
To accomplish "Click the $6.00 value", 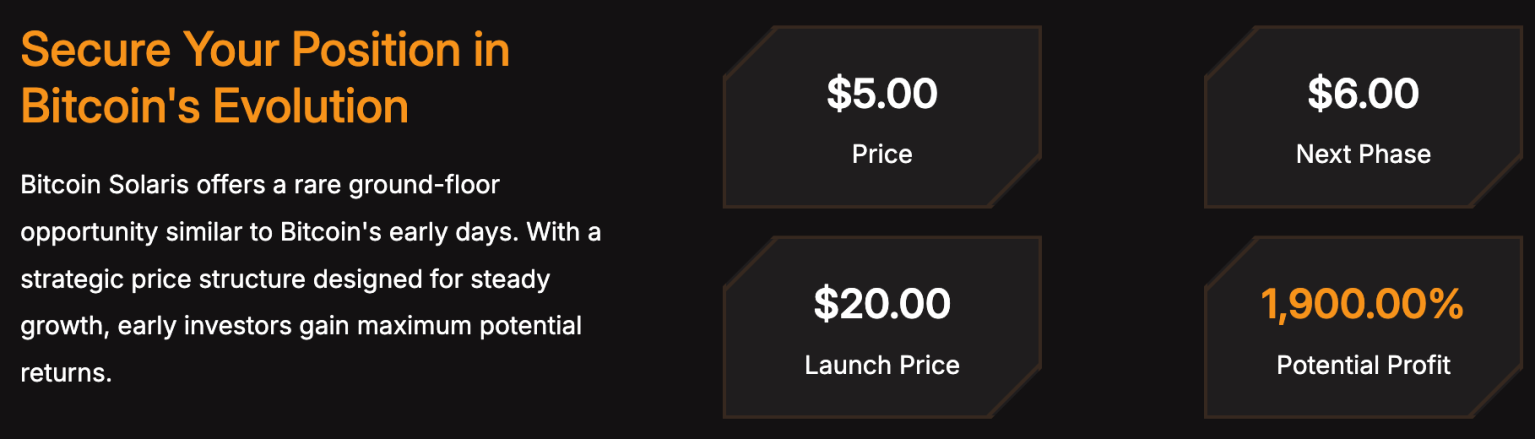I will click(x=1363, y=94).
